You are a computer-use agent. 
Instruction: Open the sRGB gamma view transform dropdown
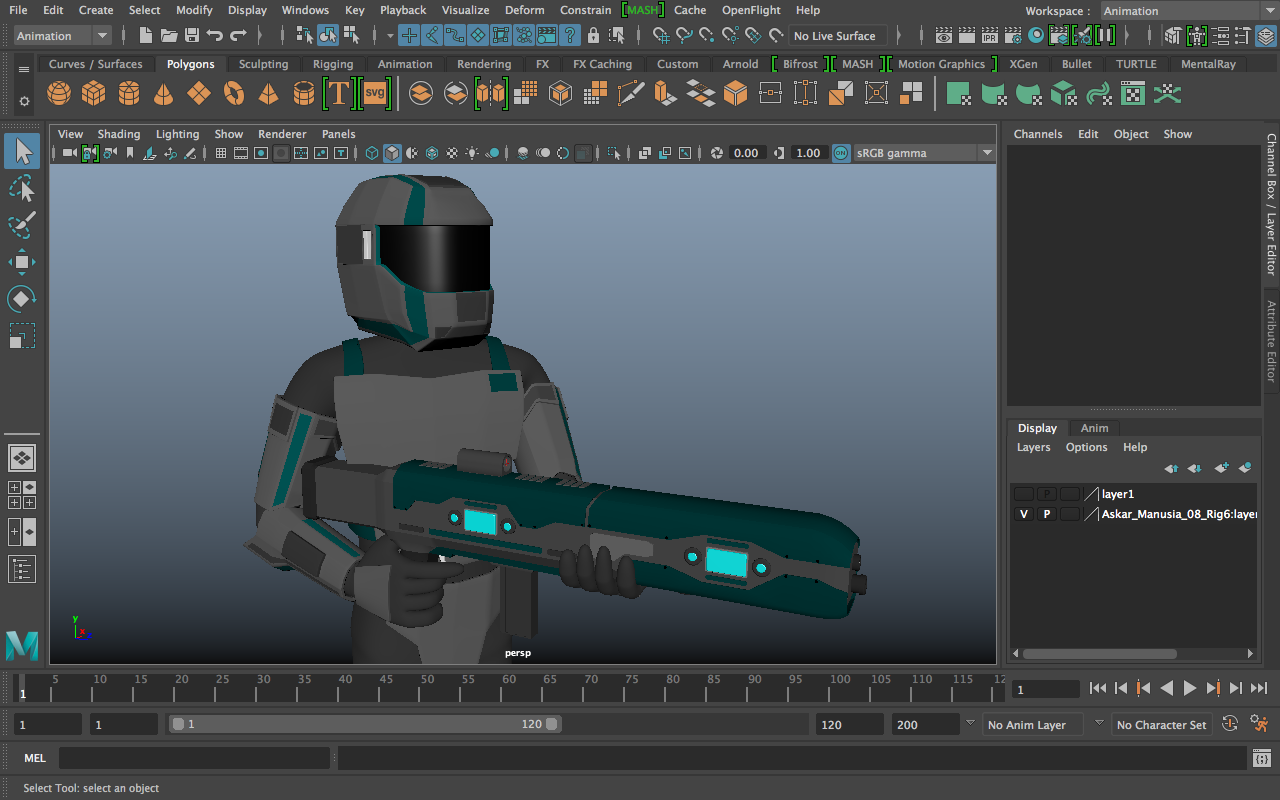point(924,153)
